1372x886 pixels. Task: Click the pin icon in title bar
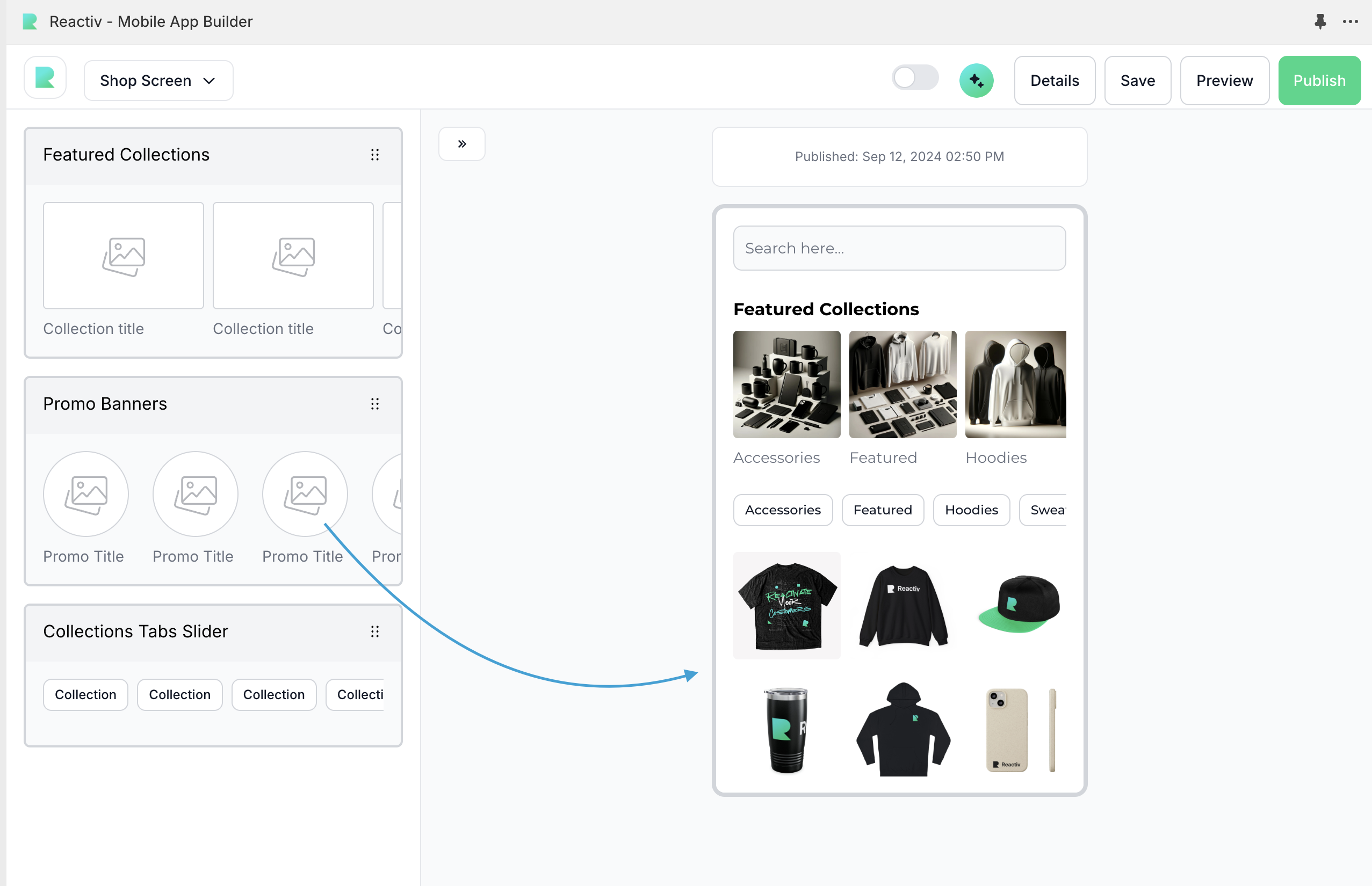tap(1320, 22)
